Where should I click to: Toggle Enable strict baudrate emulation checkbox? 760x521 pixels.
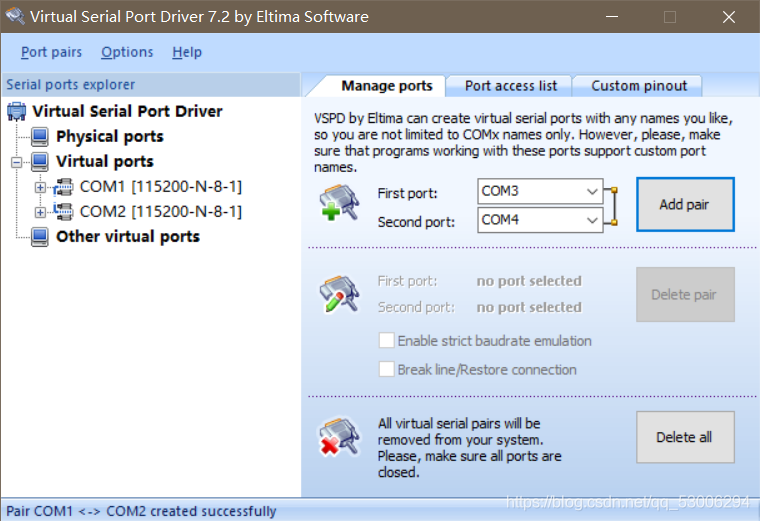(x=386, y=340)
